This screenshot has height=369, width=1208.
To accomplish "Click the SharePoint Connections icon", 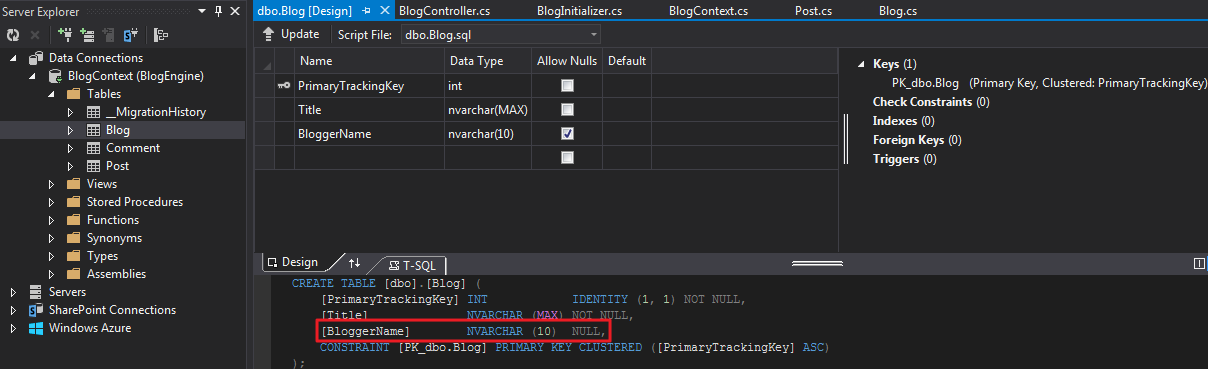I will point(36,310).
